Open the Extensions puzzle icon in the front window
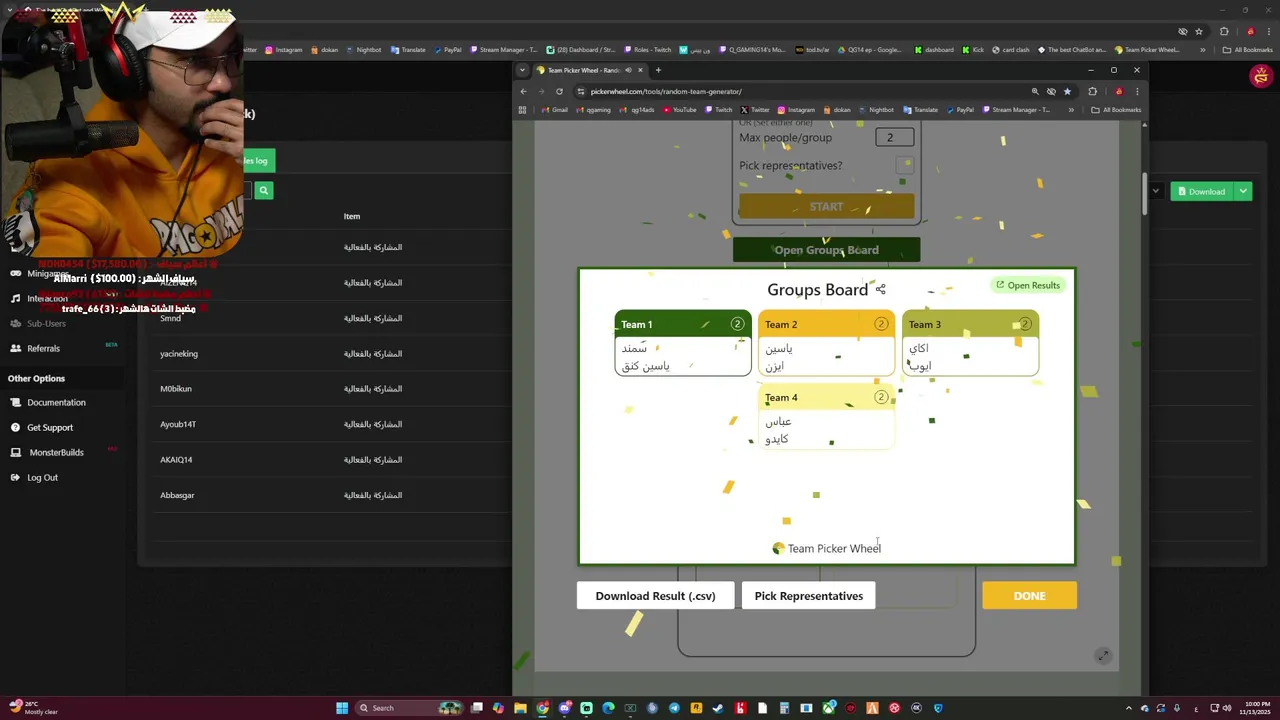Viewport: 1280px width, 720px height. (1092, 91)
